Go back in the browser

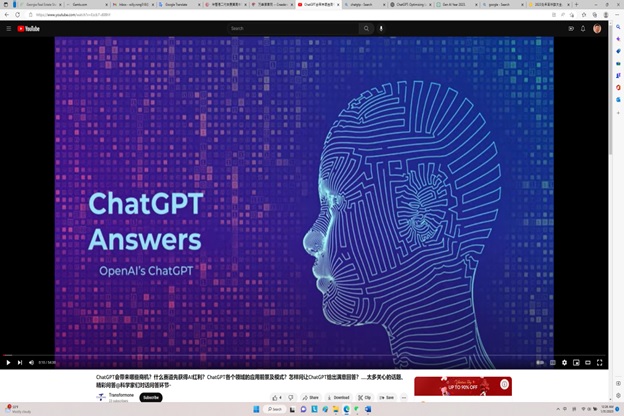pos(7,15)
